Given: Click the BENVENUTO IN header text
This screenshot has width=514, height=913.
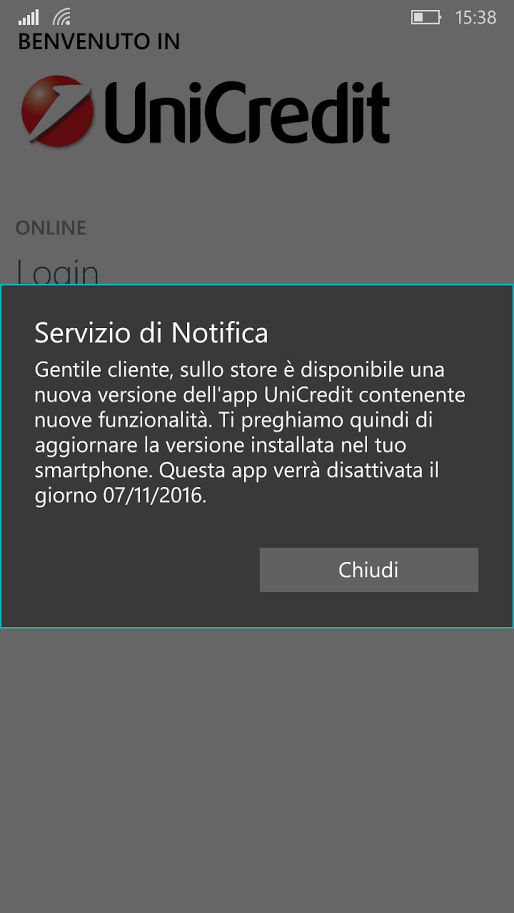Looking at the screenshot, I should 98,42.
